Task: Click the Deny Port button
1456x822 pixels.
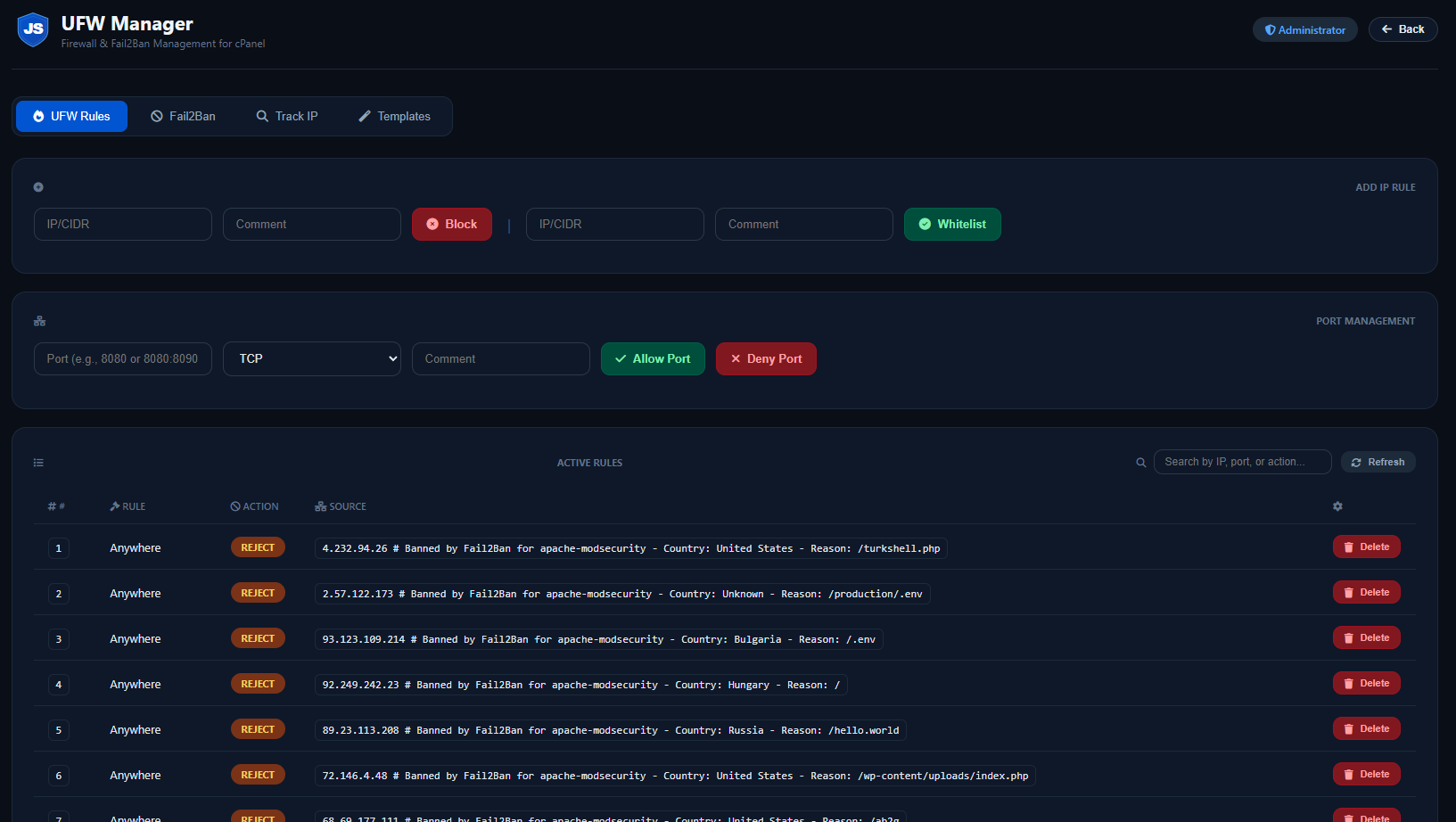Action: pyautogui.click(x=766, y=358)
